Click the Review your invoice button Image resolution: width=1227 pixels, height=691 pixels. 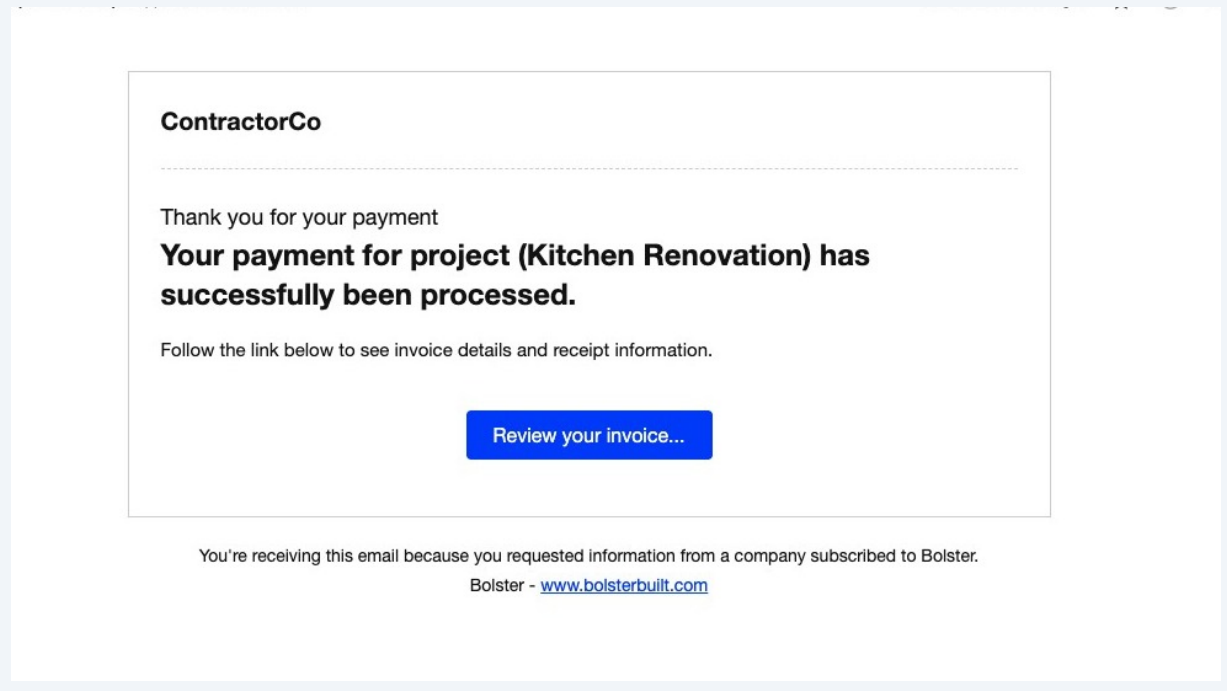(x=589, y=435)
